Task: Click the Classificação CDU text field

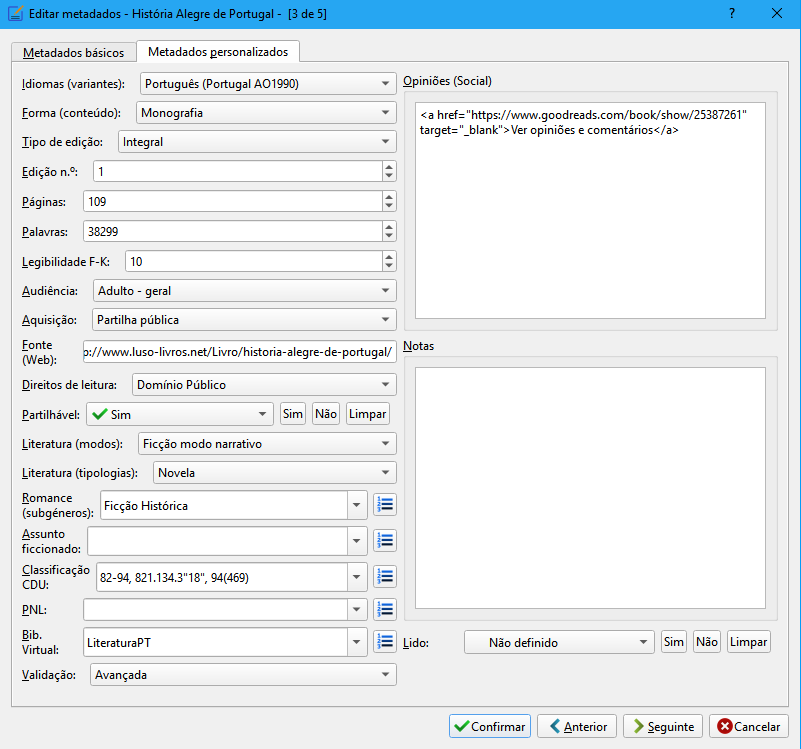Action: pyautogui.click(x=222, y=577)
